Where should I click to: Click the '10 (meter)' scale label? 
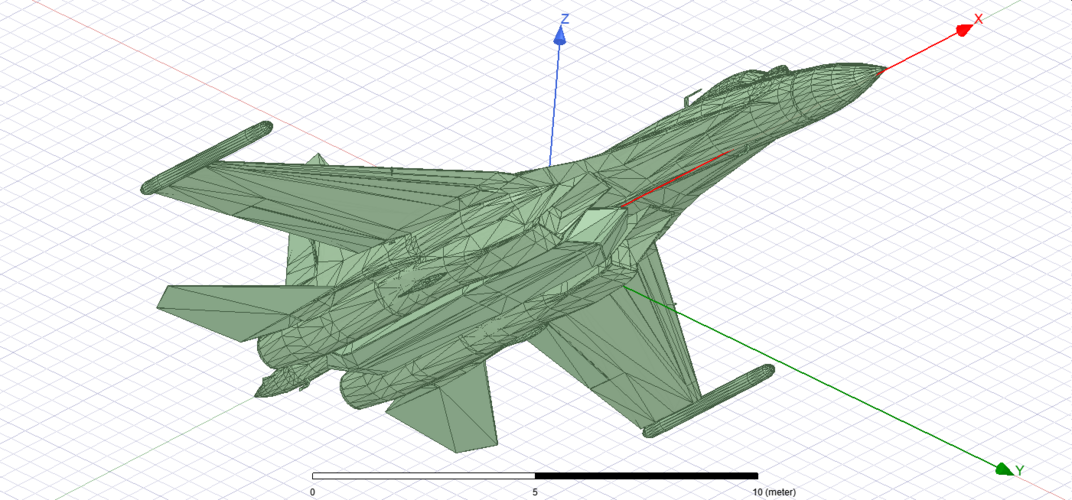click(773, 492)
